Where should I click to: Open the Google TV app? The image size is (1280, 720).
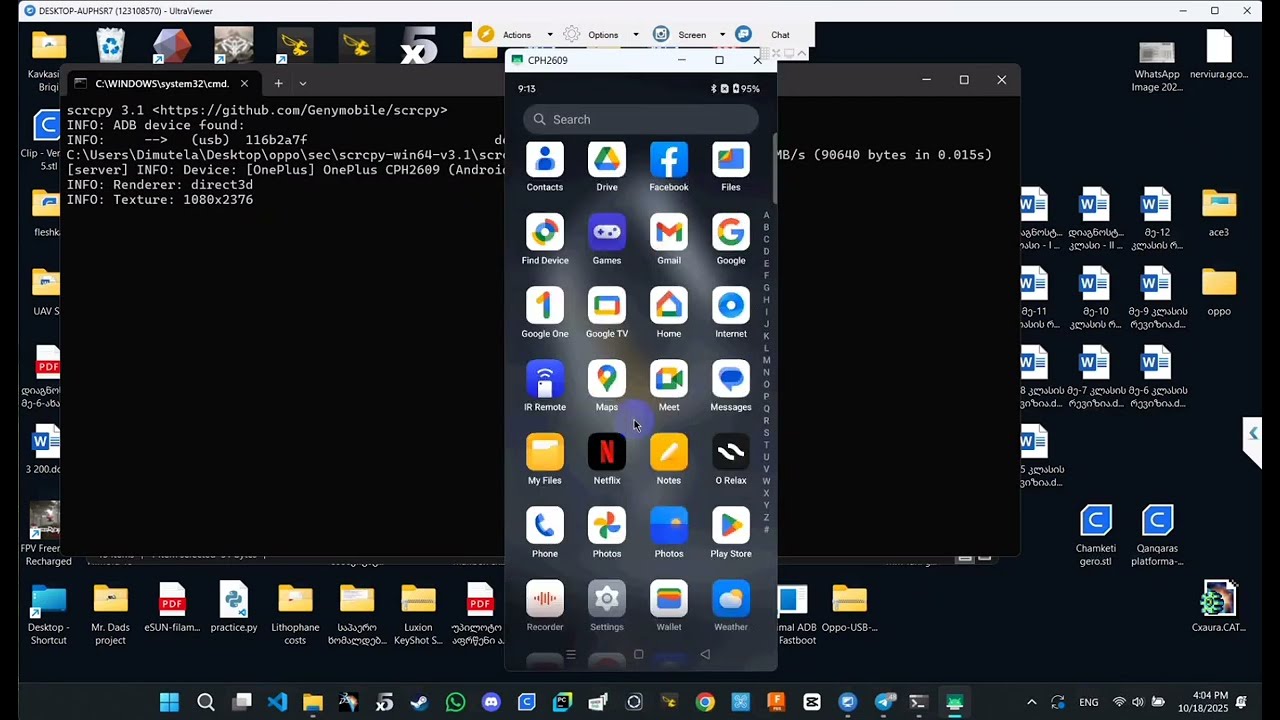607,312
